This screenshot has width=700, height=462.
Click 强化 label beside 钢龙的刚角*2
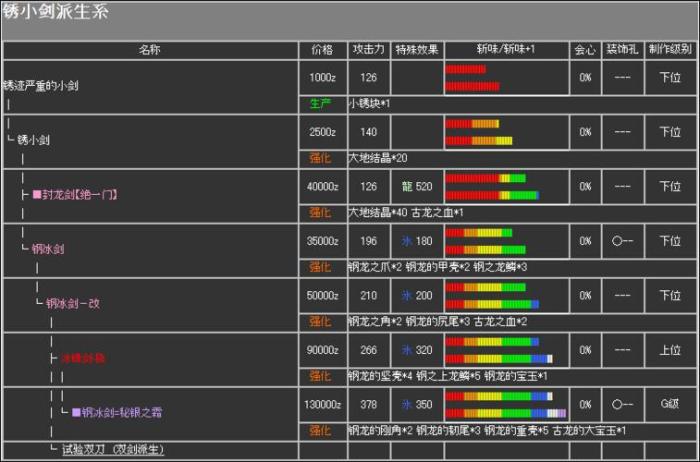[x=320, y=431]
